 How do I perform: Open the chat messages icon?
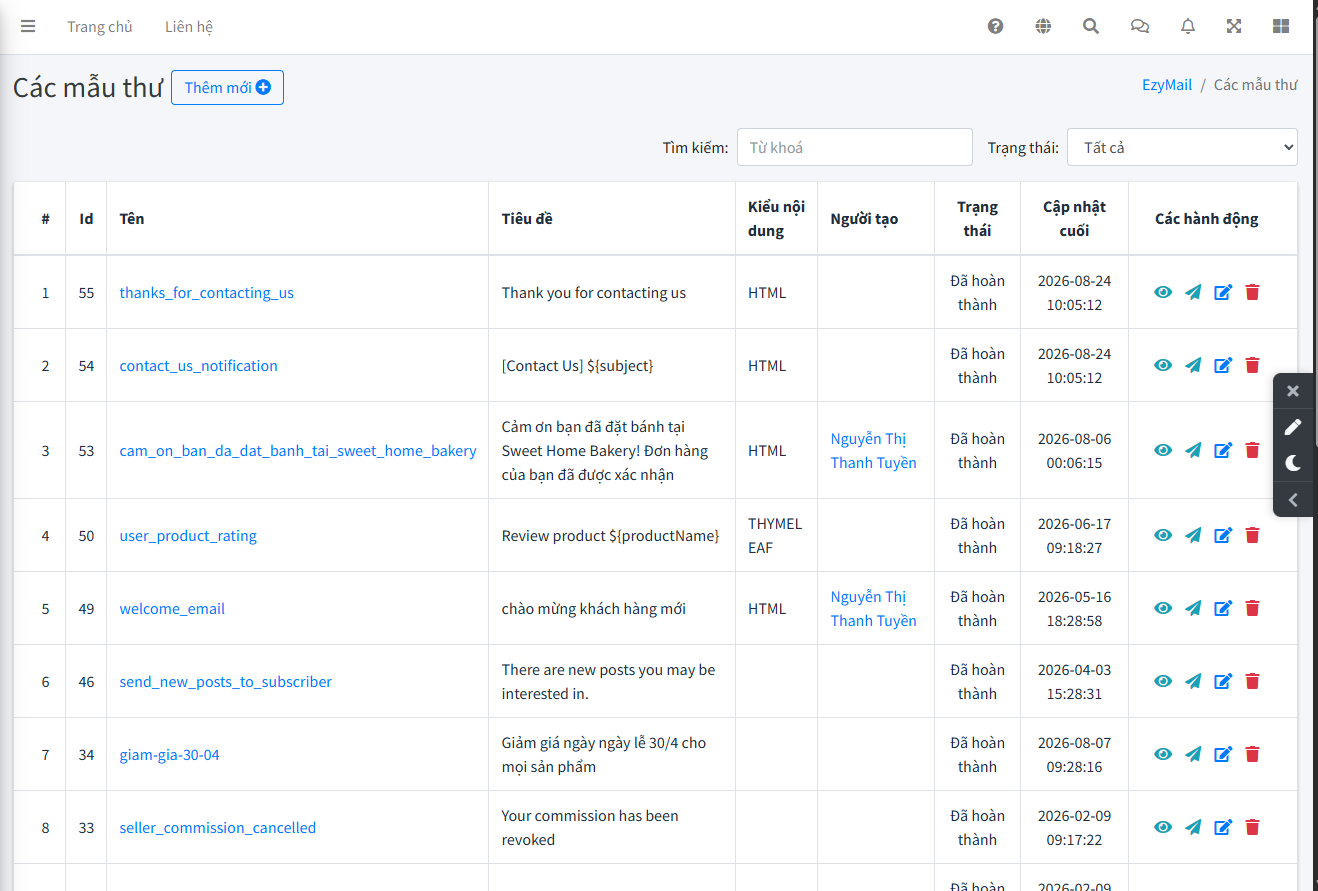pos(1140,27)
